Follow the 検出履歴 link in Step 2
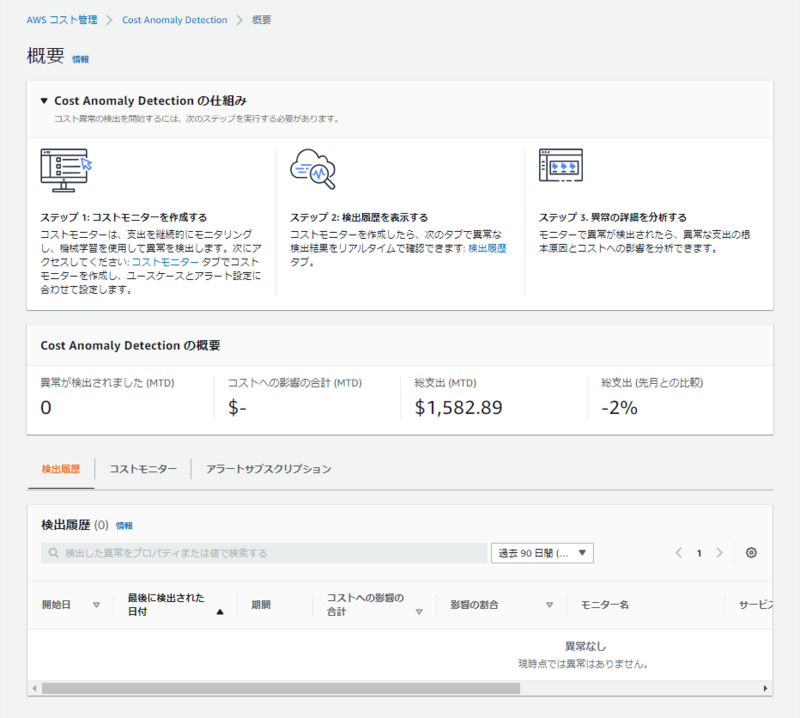Screen dimensions: 800x718 [x=487, y=248]
